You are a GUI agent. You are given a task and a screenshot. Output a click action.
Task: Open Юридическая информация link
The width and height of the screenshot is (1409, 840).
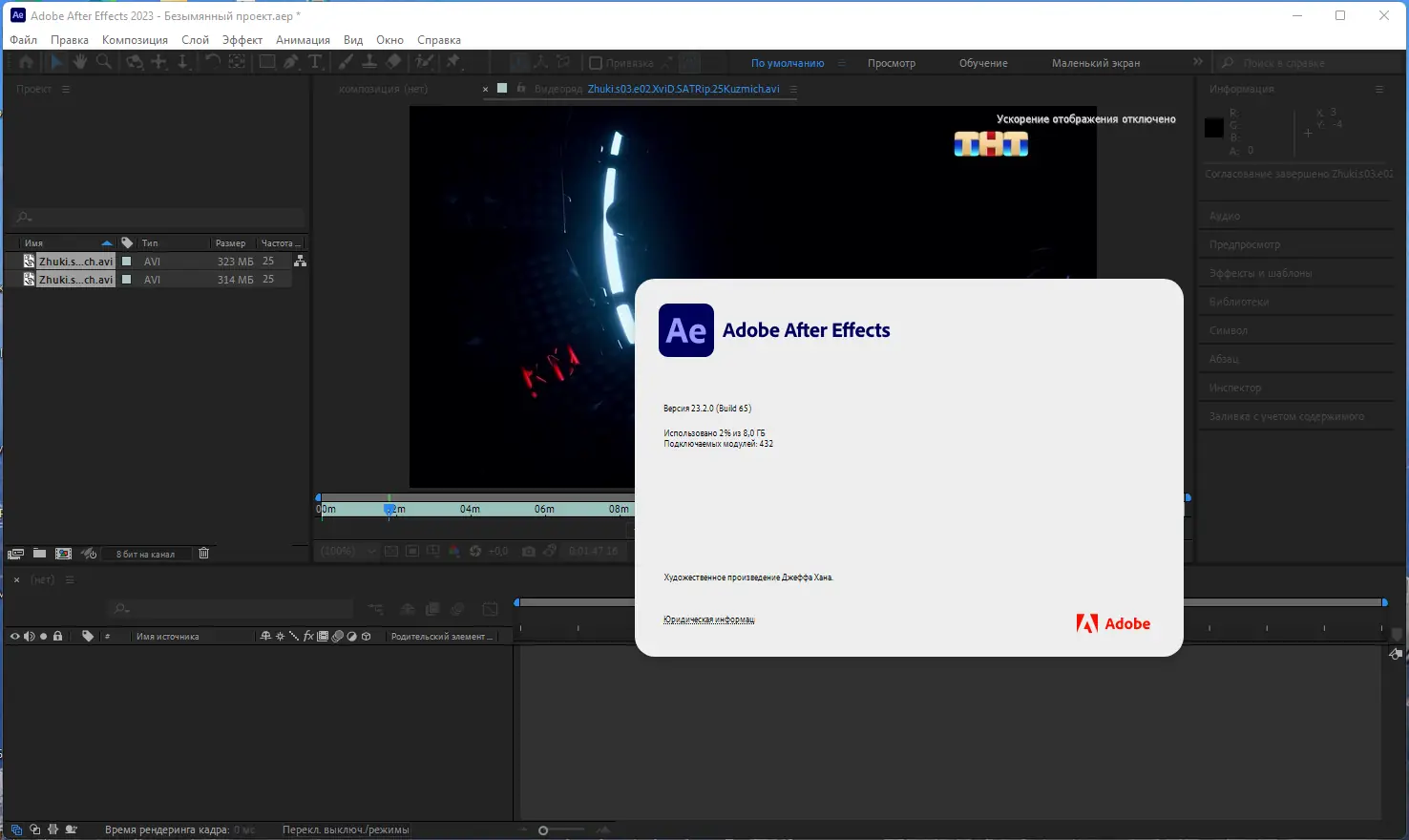pyautogui.click(x=708, y=619)
